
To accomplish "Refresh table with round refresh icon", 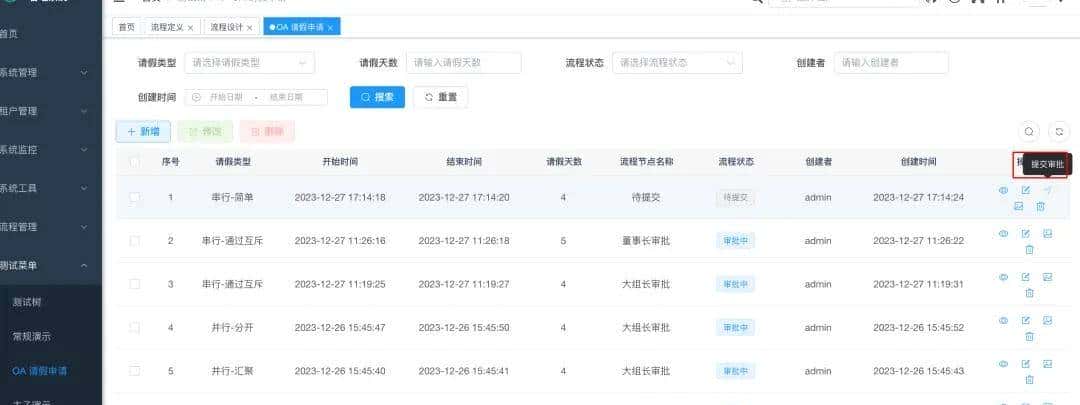I will coord(1059,132).
